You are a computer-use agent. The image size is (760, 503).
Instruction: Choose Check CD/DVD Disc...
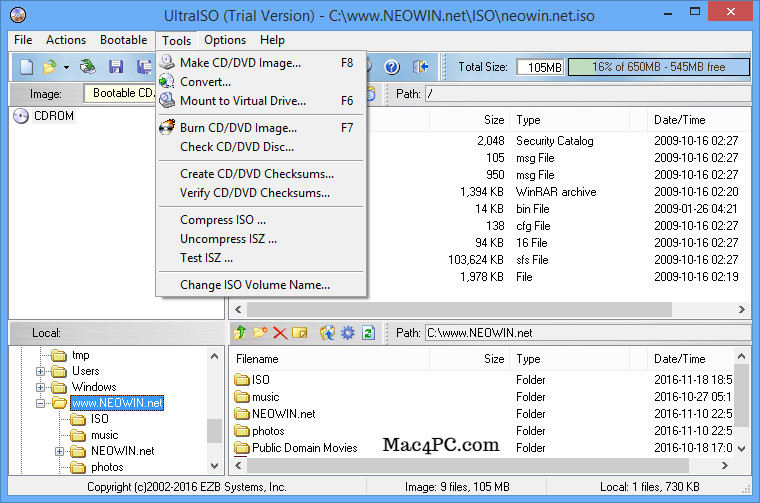[x=261, y=146]
